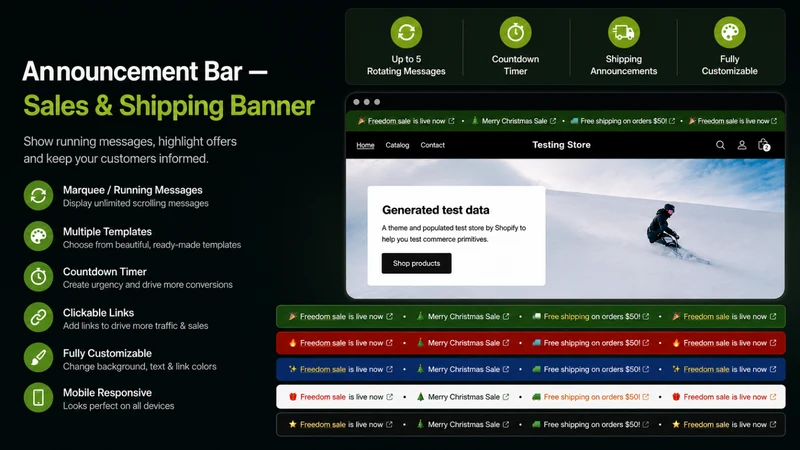The height and width of the screenshot is (450, 800).
Task: Click the Marquee / Running Messages refresh icon
Action: tap(38, 195)
